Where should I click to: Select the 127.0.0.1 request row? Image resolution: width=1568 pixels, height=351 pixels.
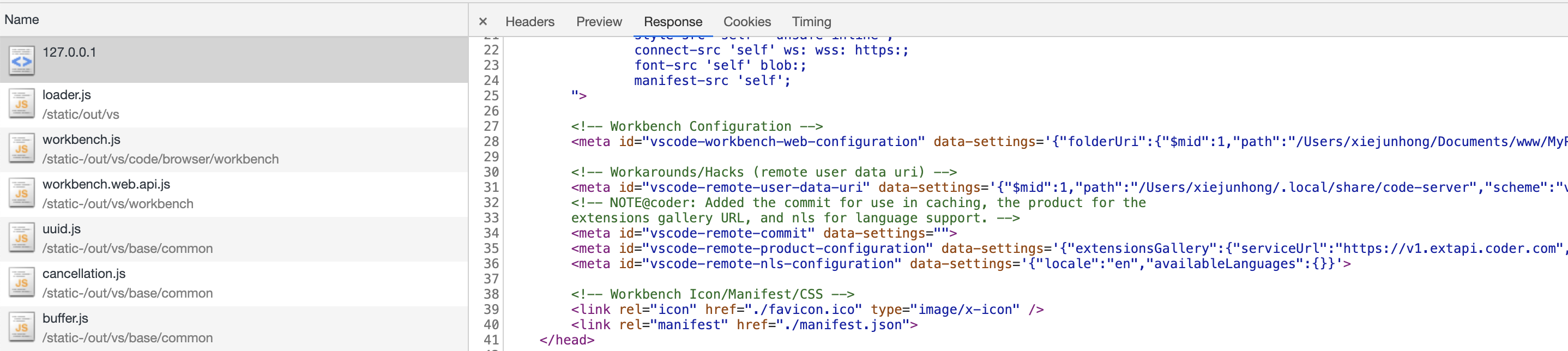point(234,60)
